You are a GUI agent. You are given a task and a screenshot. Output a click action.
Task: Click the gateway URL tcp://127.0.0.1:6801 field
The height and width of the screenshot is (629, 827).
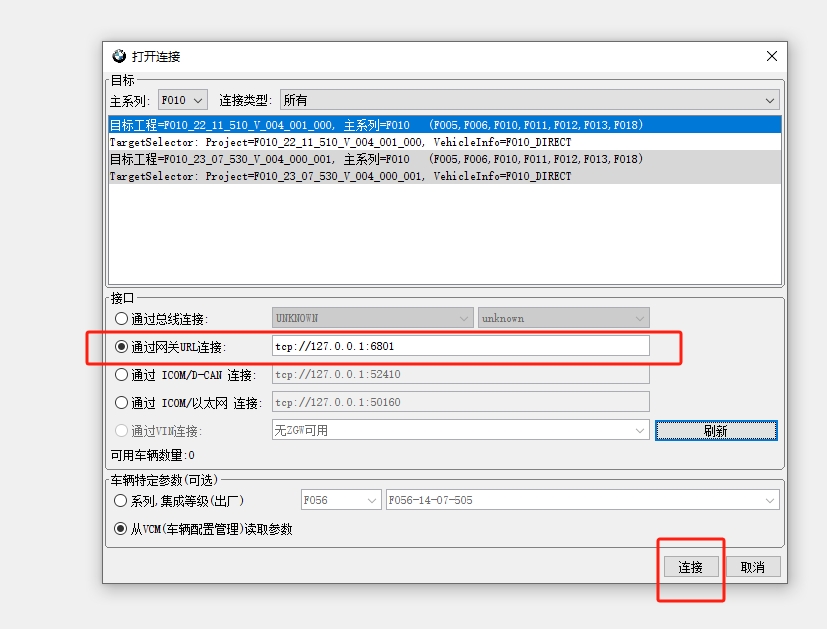click(x=460, y=346)
